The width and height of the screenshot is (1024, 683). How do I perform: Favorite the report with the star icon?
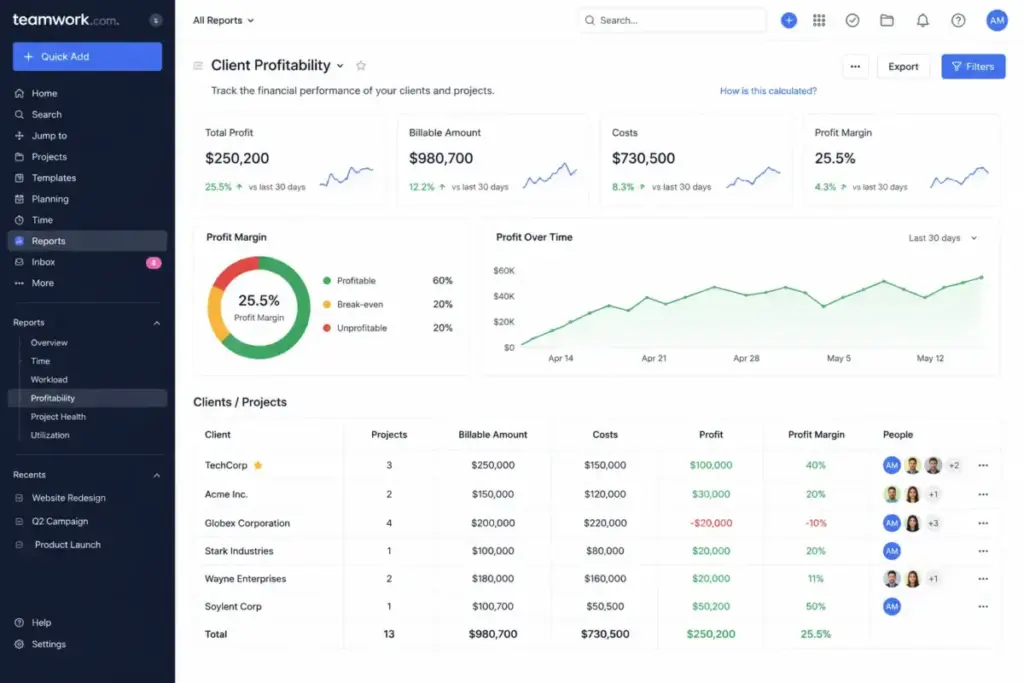[x=361, y=65]
